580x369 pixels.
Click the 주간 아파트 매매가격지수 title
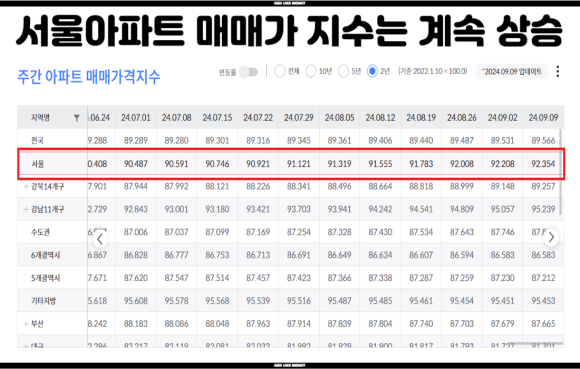89,77
